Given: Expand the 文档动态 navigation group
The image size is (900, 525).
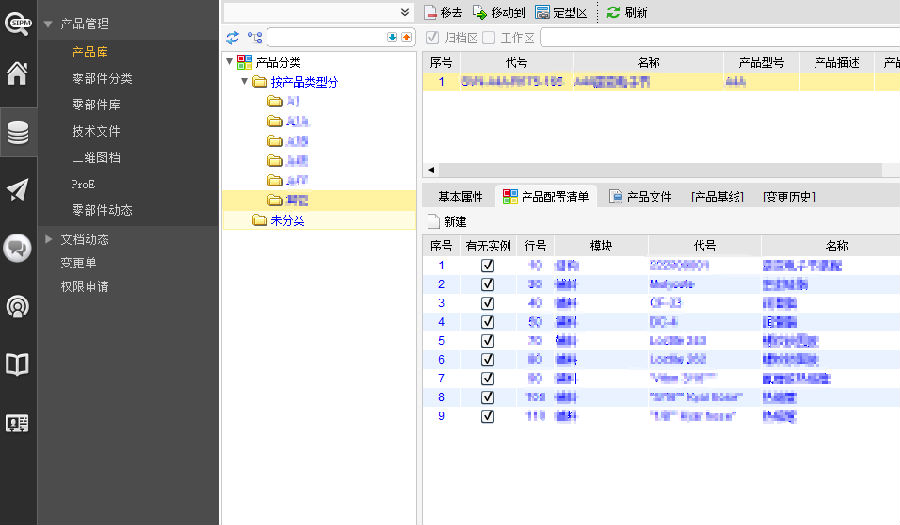Looking at the screenshot, I should click(x=49, y=239).
